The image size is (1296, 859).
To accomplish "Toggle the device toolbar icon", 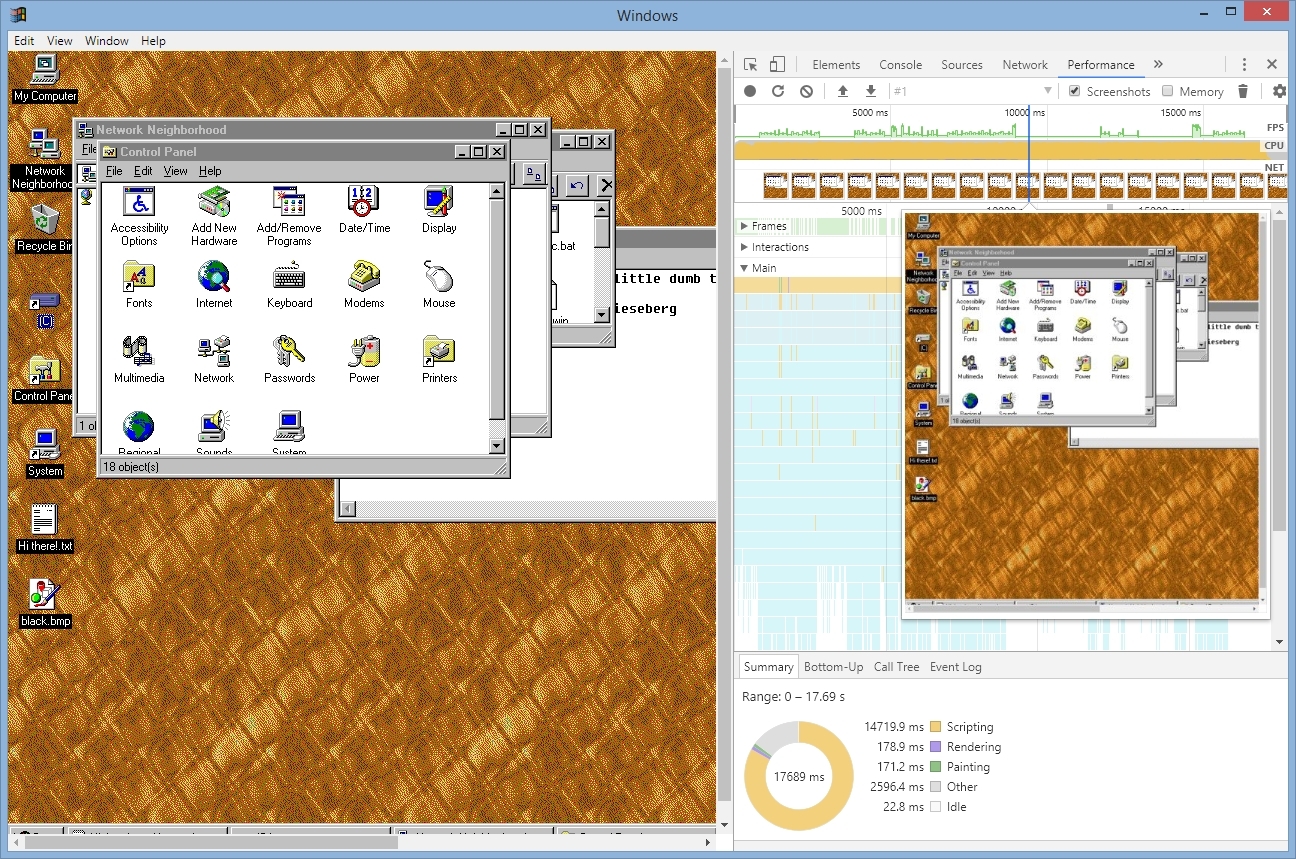I will pos(777,65).
